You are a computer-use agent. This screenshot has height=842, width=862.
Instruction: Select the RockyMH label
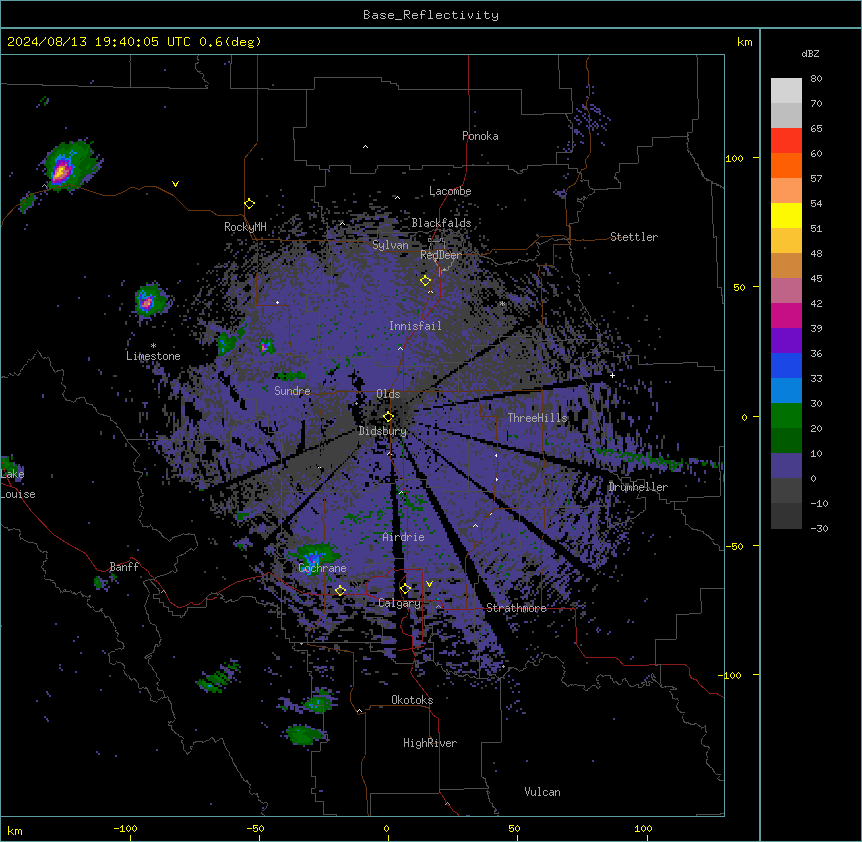pyautogui.click(x=245, y=227)
